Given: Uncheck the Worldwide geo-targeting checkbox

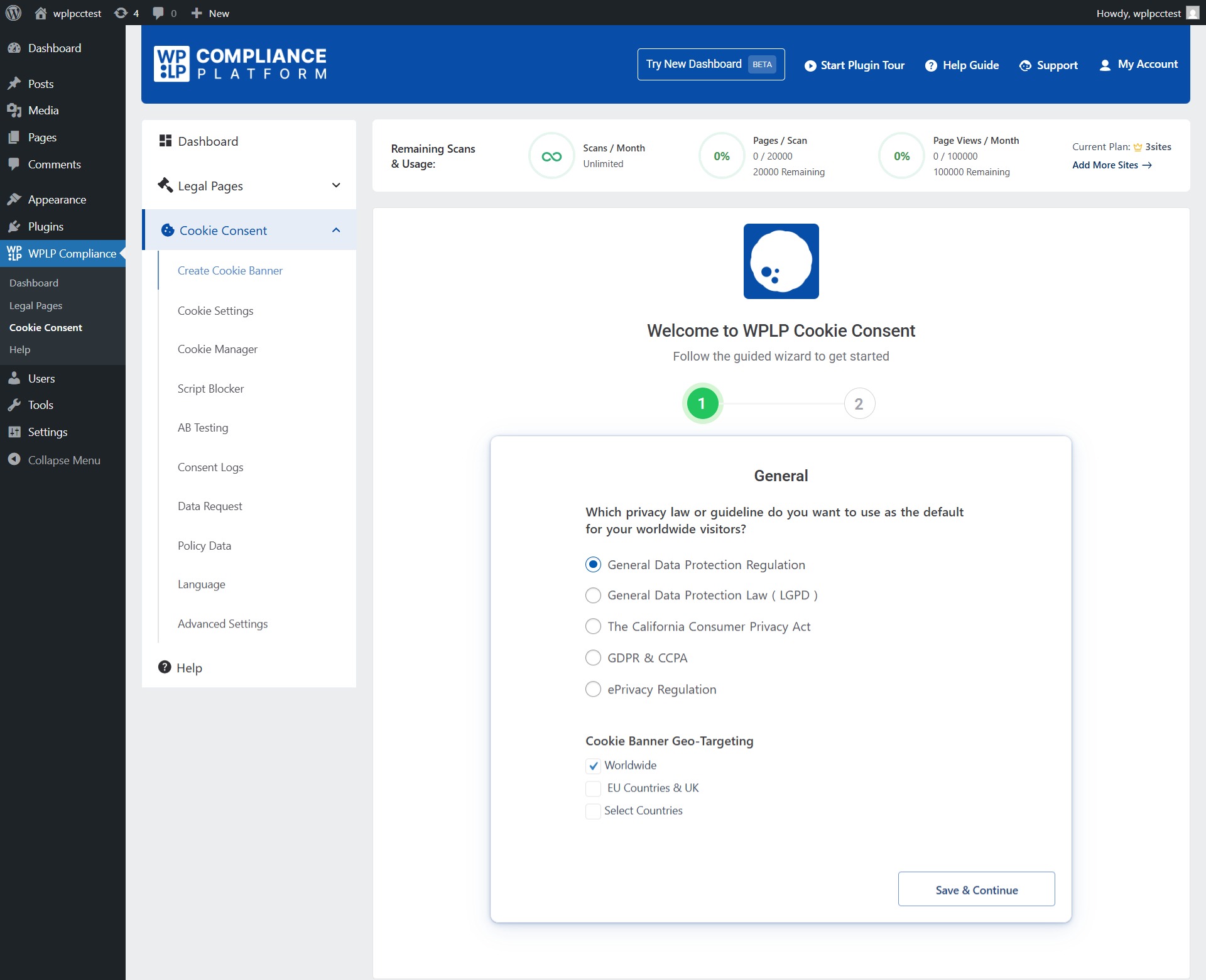Looking at the screenshot, I should pyautogui.click(x=593, y=765).
